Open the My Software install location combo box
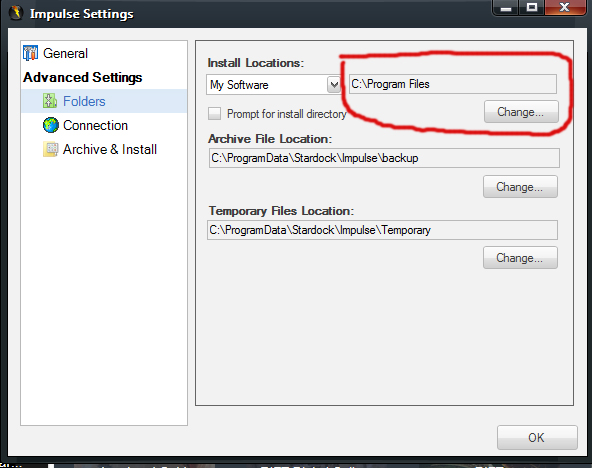 [273, 85]
